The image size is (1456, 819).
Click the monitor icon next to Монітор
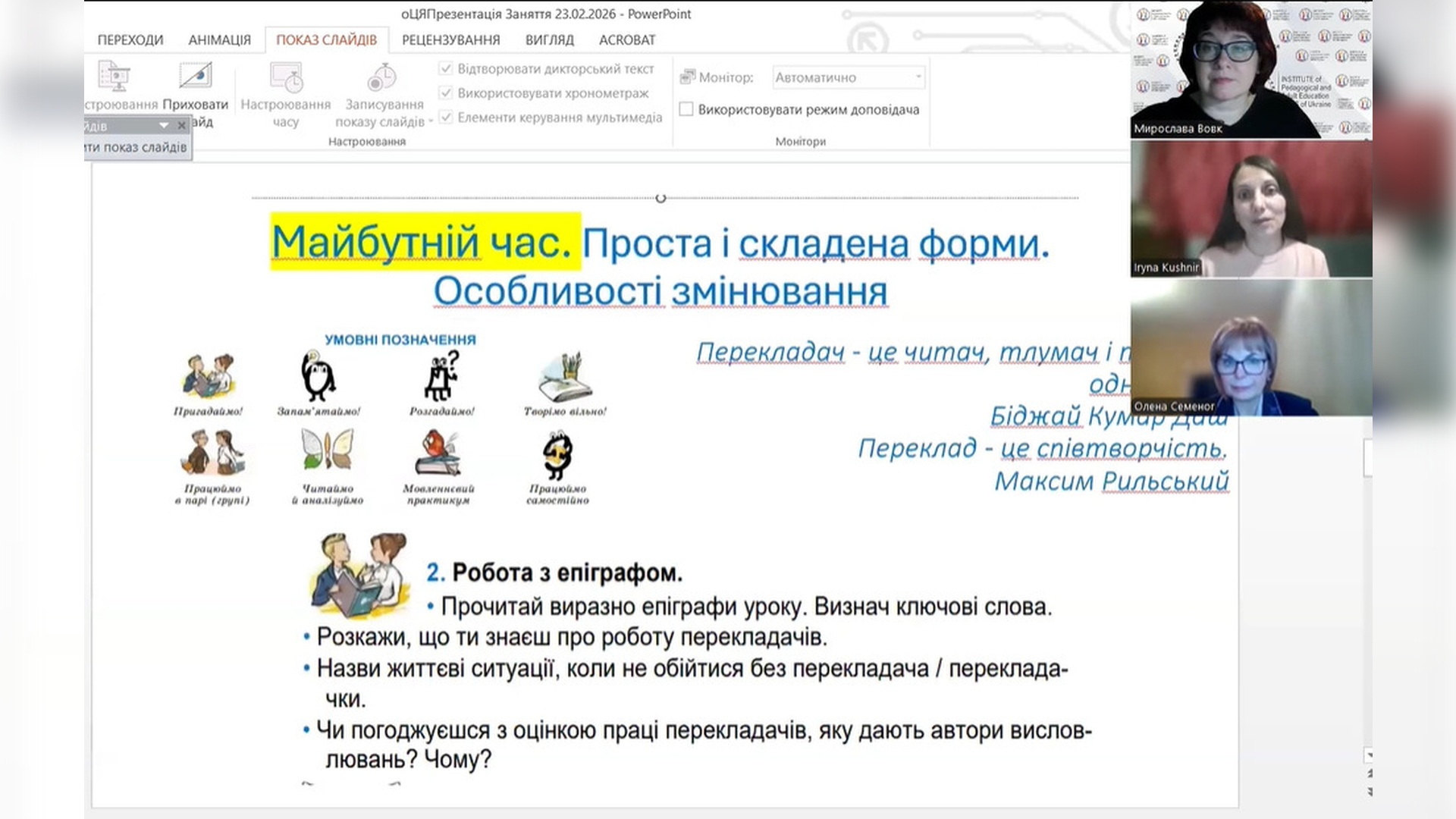pyautogui.click(x=688, y=77)
